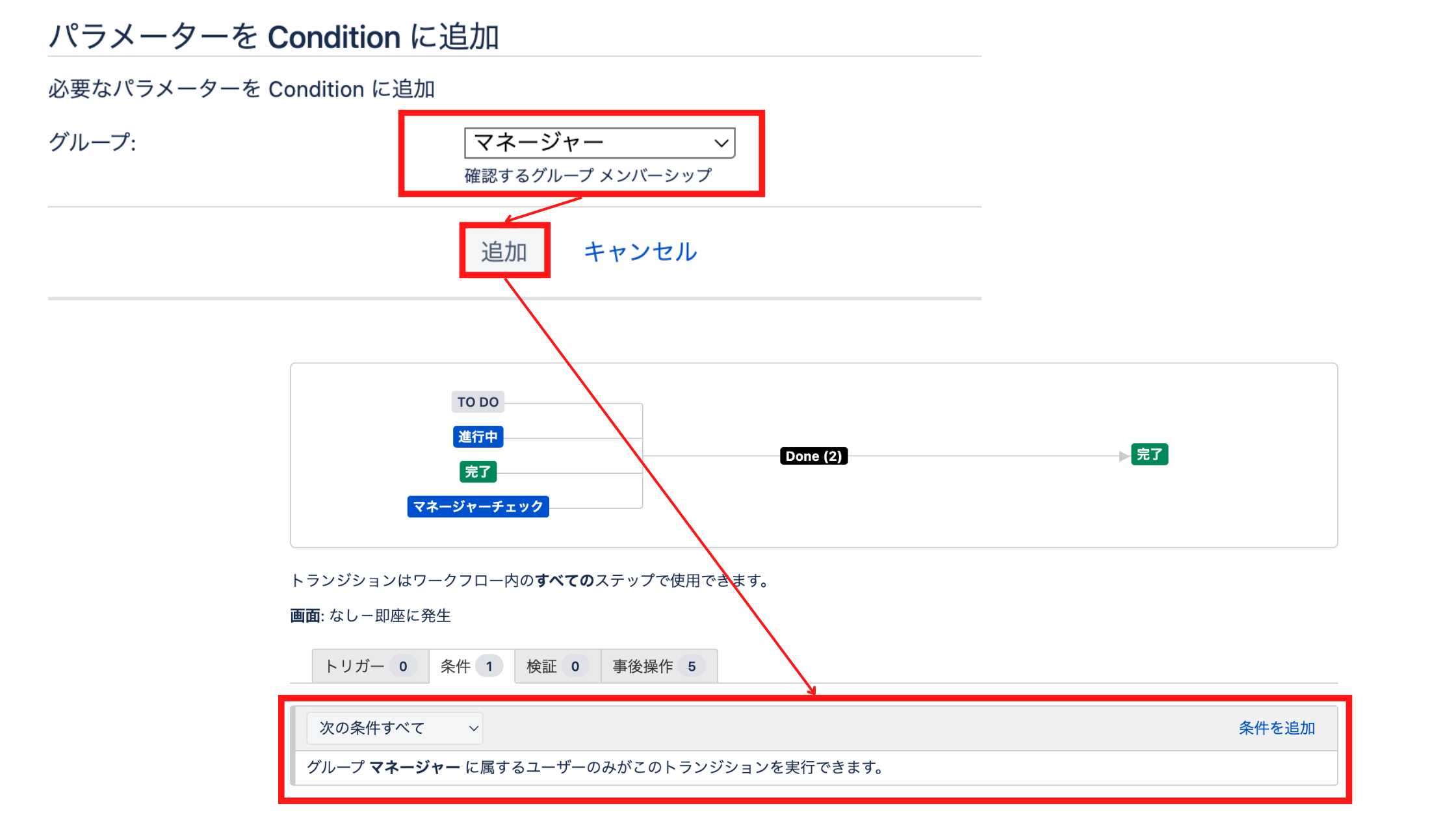The height and width of the screenshot is (819, 1456).
Task: Click the destination 完了 status on right
Action: point(1149,454)
